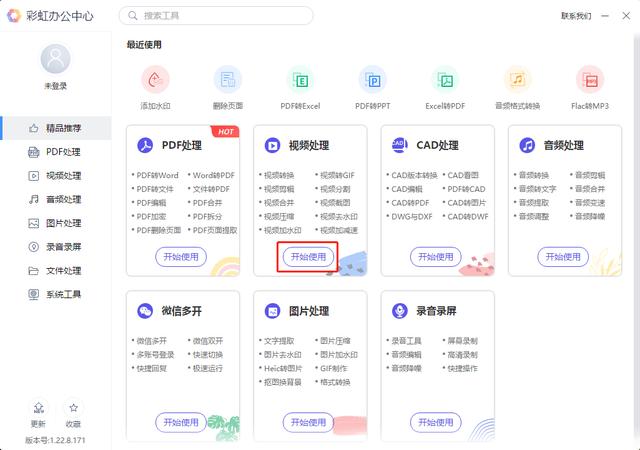Click the 录音录屏 card microphone icon

[400, 311]
